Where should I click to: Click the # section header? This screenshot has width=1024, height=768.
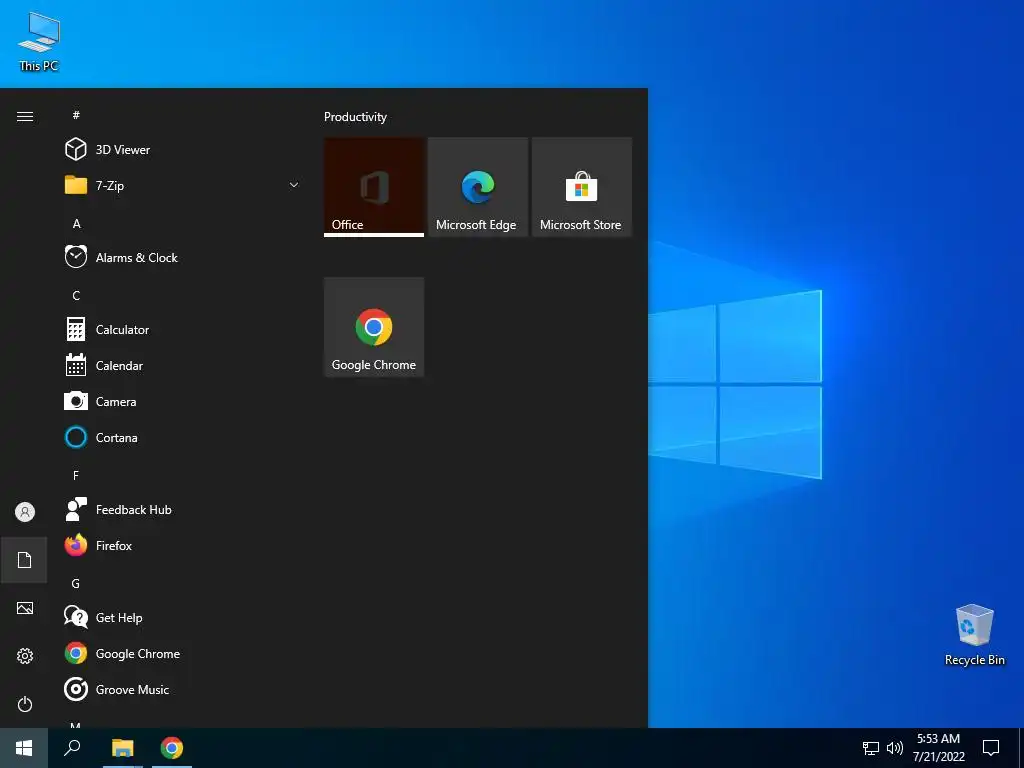pyautogui.click(x=76, y=115)
